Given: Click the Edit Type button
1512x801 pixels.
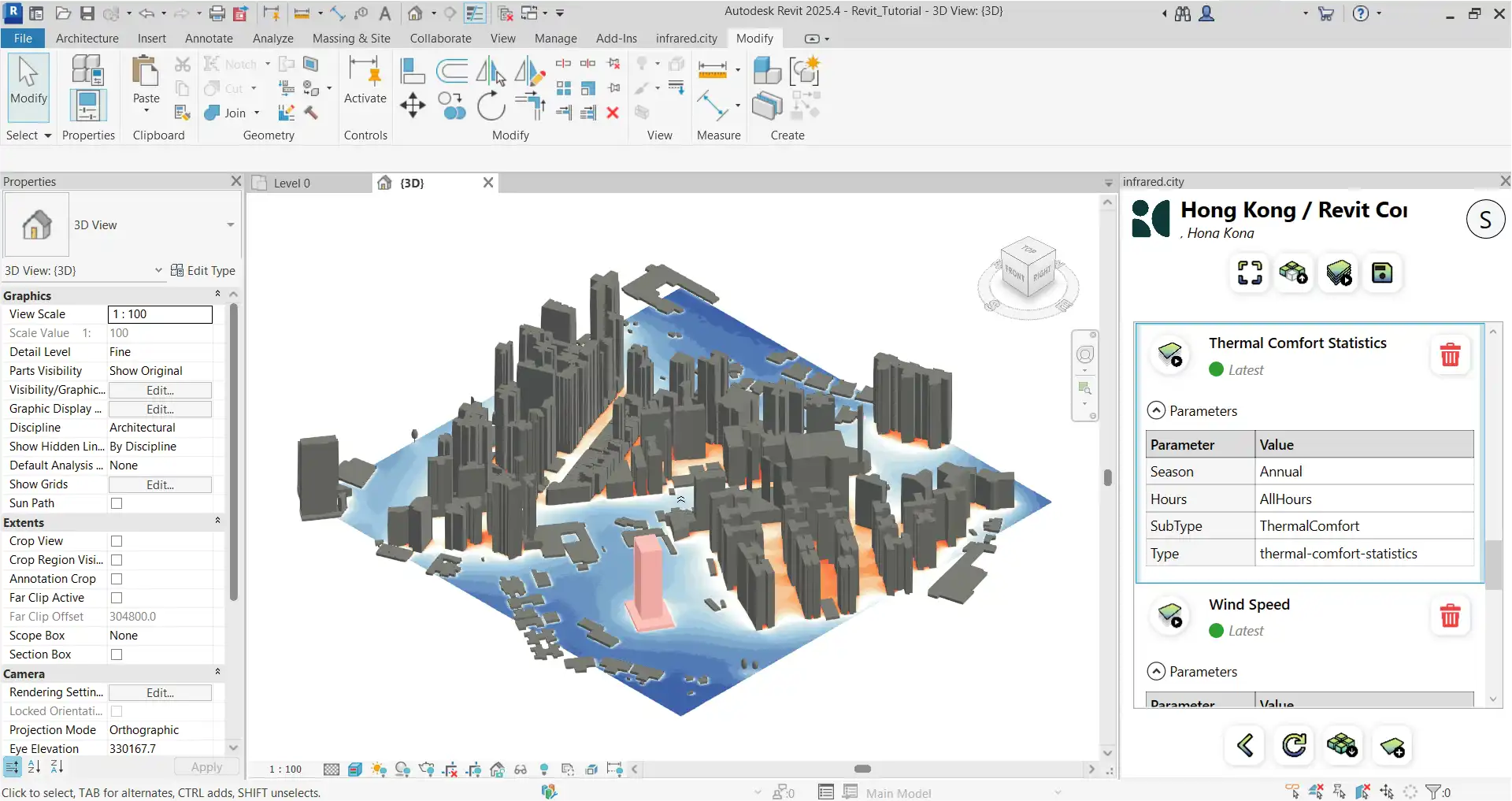Looking at the screenshot, I should point(203,271).
